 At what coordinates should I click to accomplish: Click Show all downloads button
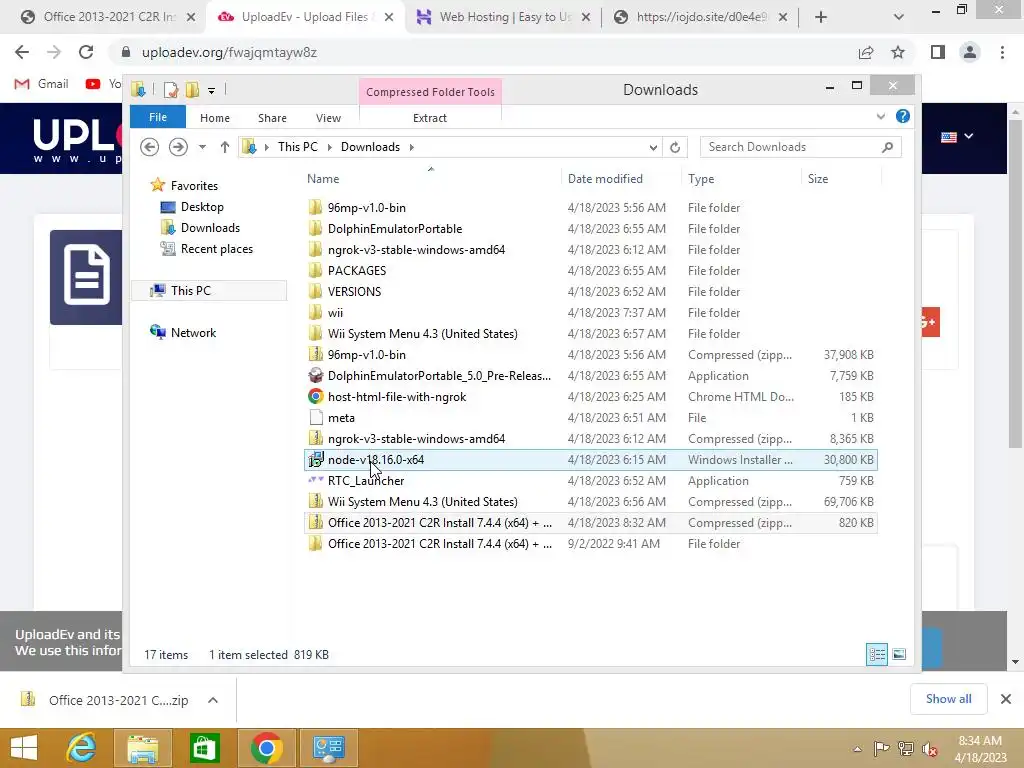pos(948,699)
